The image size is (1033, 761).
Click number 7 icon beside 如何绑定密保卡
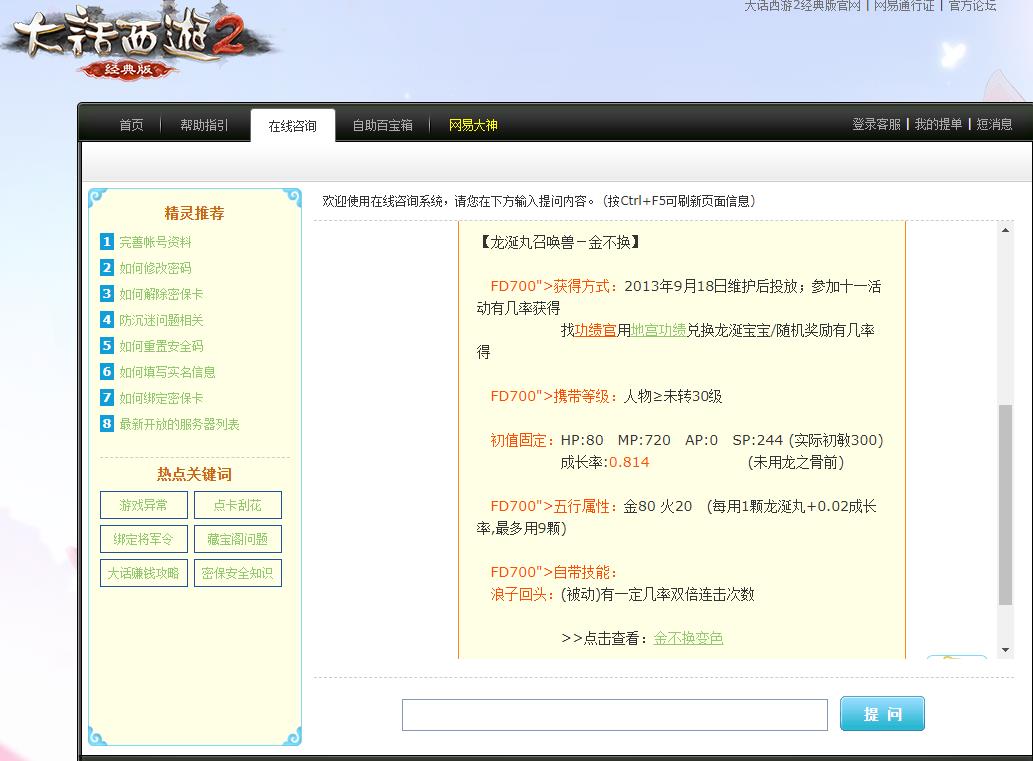[x=107, y=398]
